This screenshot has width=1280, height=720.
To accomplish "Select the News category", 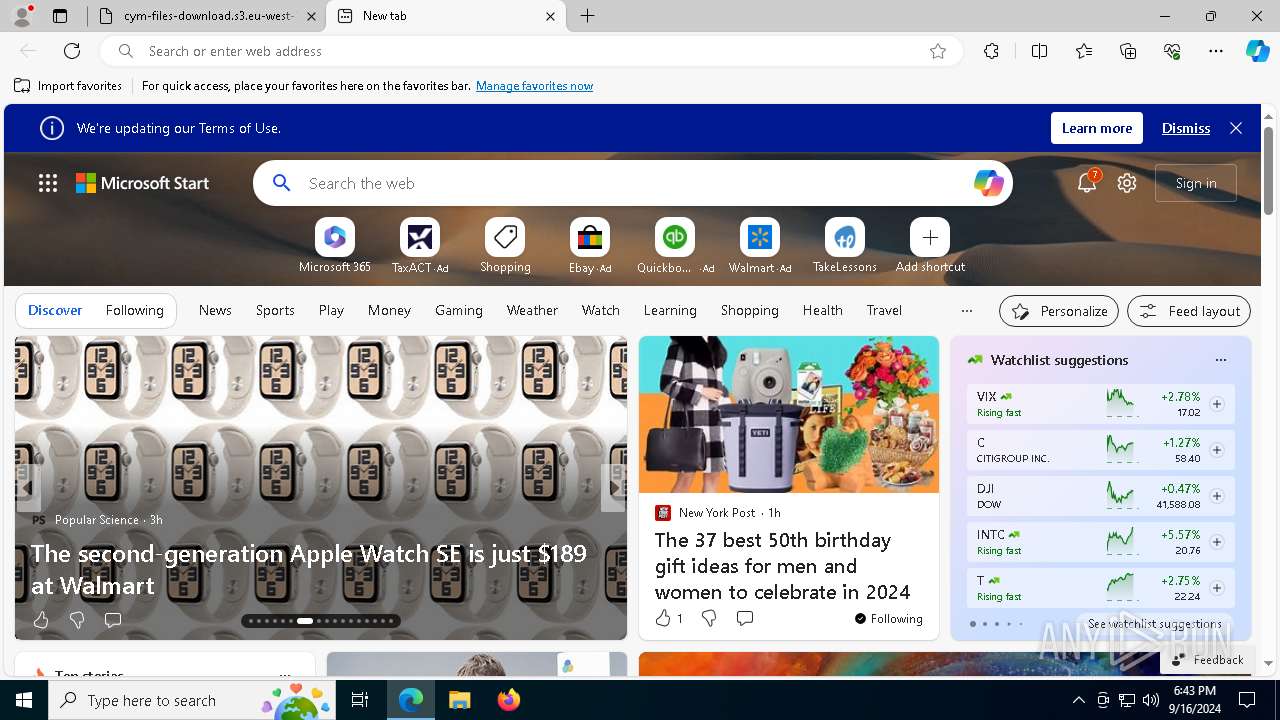I will click(215, 311).
